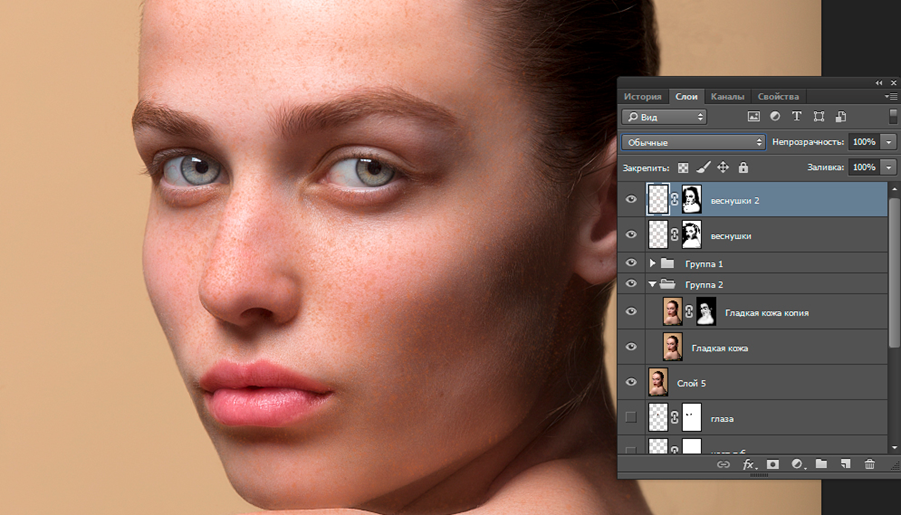Hide the Слой 5 layer
901x515 pixels.
click(x=631, y=382)
